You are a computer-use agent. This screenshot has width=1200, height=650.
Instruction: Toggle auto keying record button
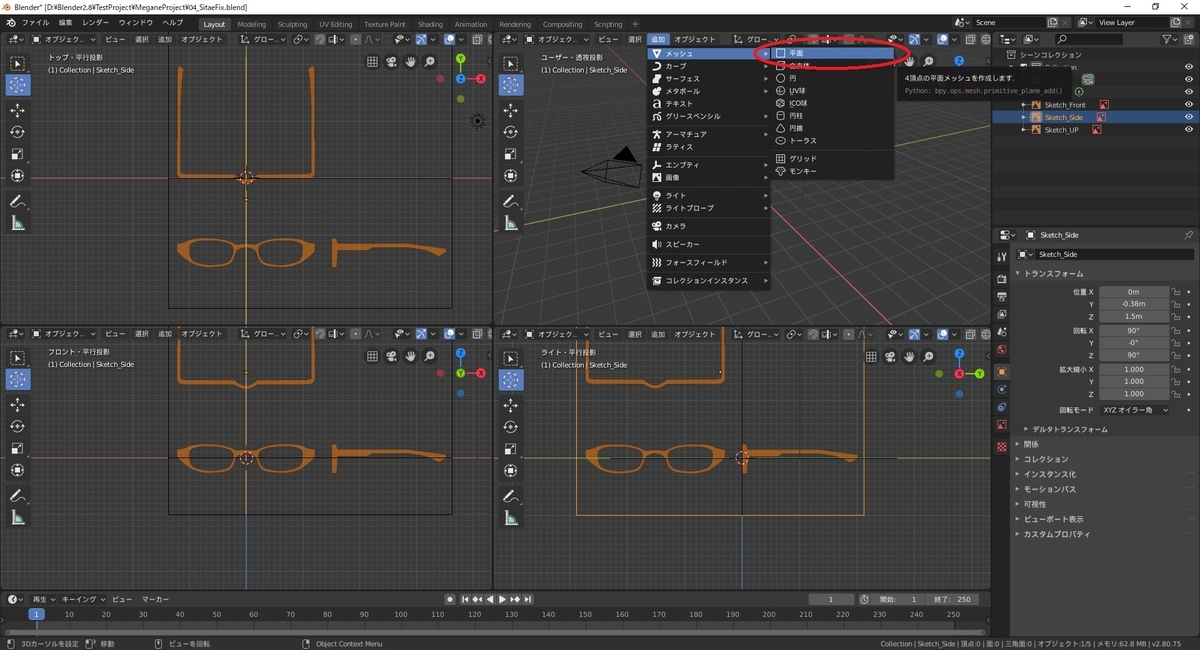click(x=450, y=599)
